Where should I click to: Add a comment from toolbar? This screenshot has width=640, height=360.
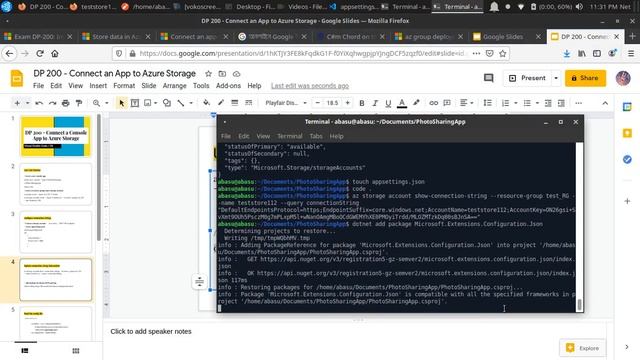coord(447,103)
